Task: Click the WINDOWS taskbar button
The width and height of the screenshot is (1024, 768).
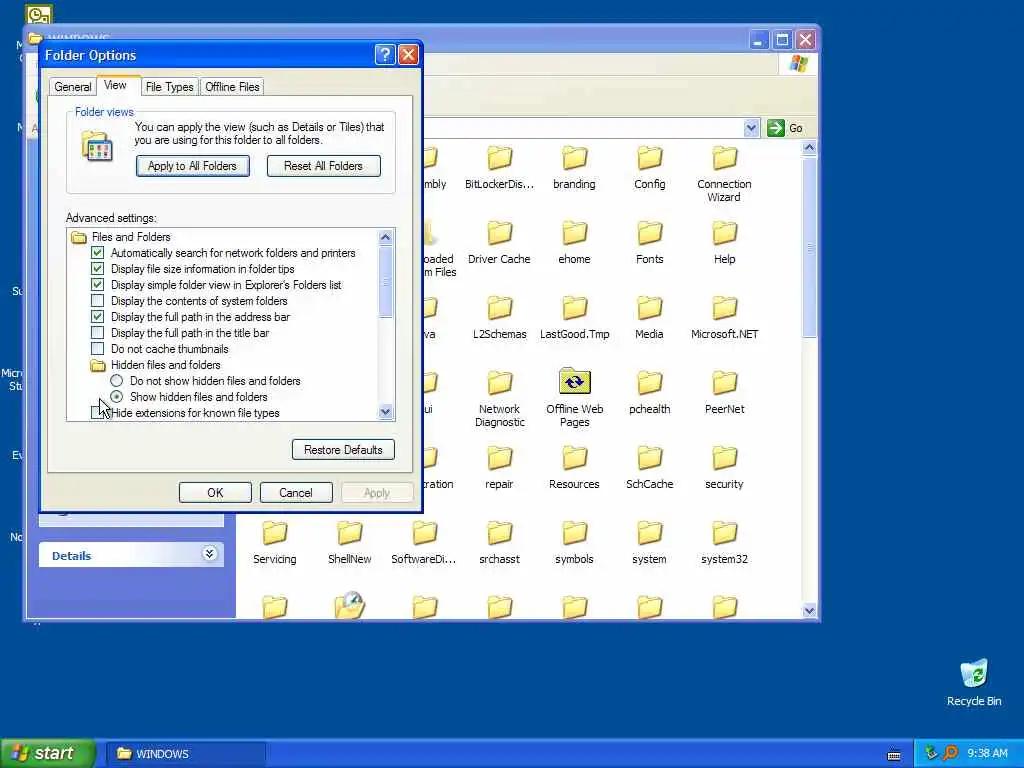Action: pos(185,754)
